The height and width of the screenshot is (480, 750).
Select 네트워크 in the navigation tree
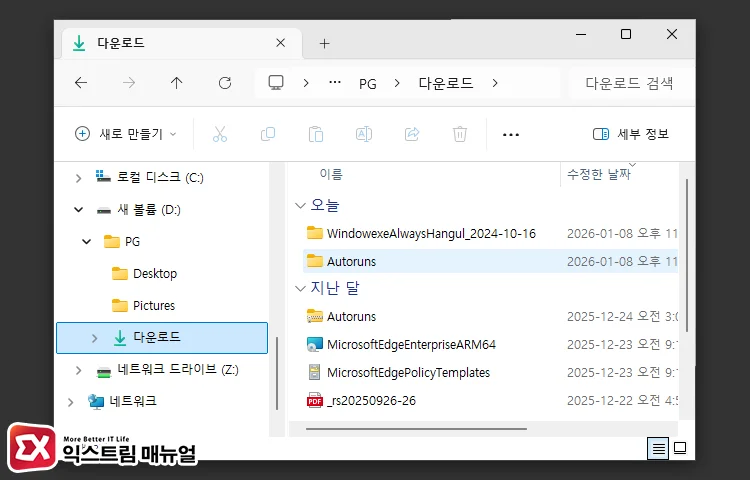[133, 401]
